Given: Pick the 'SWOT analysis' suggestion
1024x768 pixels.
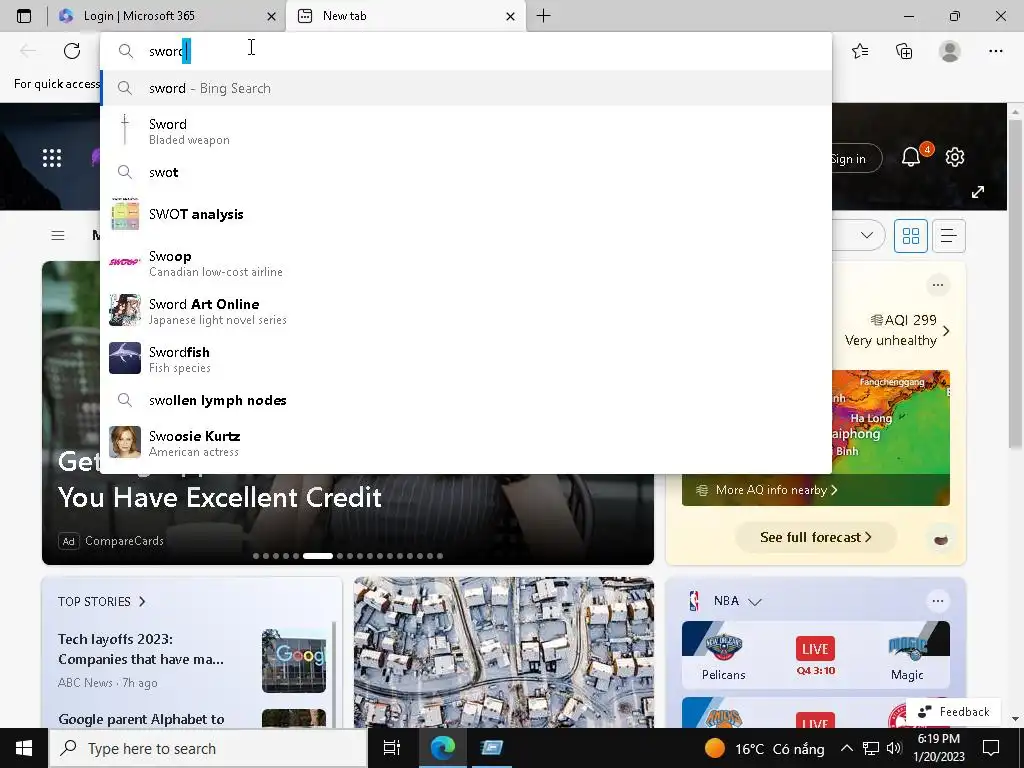Looking at the screenshot, I should pos(466,214).
